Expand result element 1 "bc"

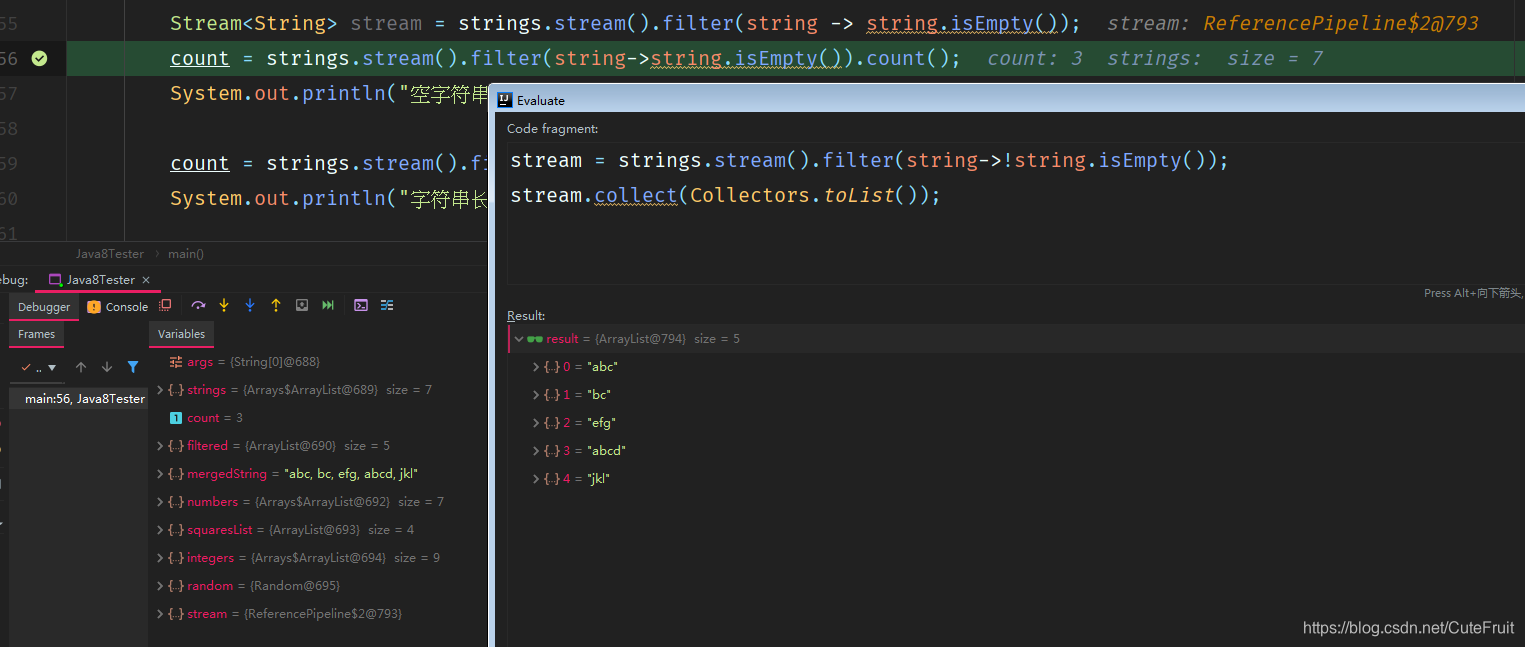coord(536,395)
